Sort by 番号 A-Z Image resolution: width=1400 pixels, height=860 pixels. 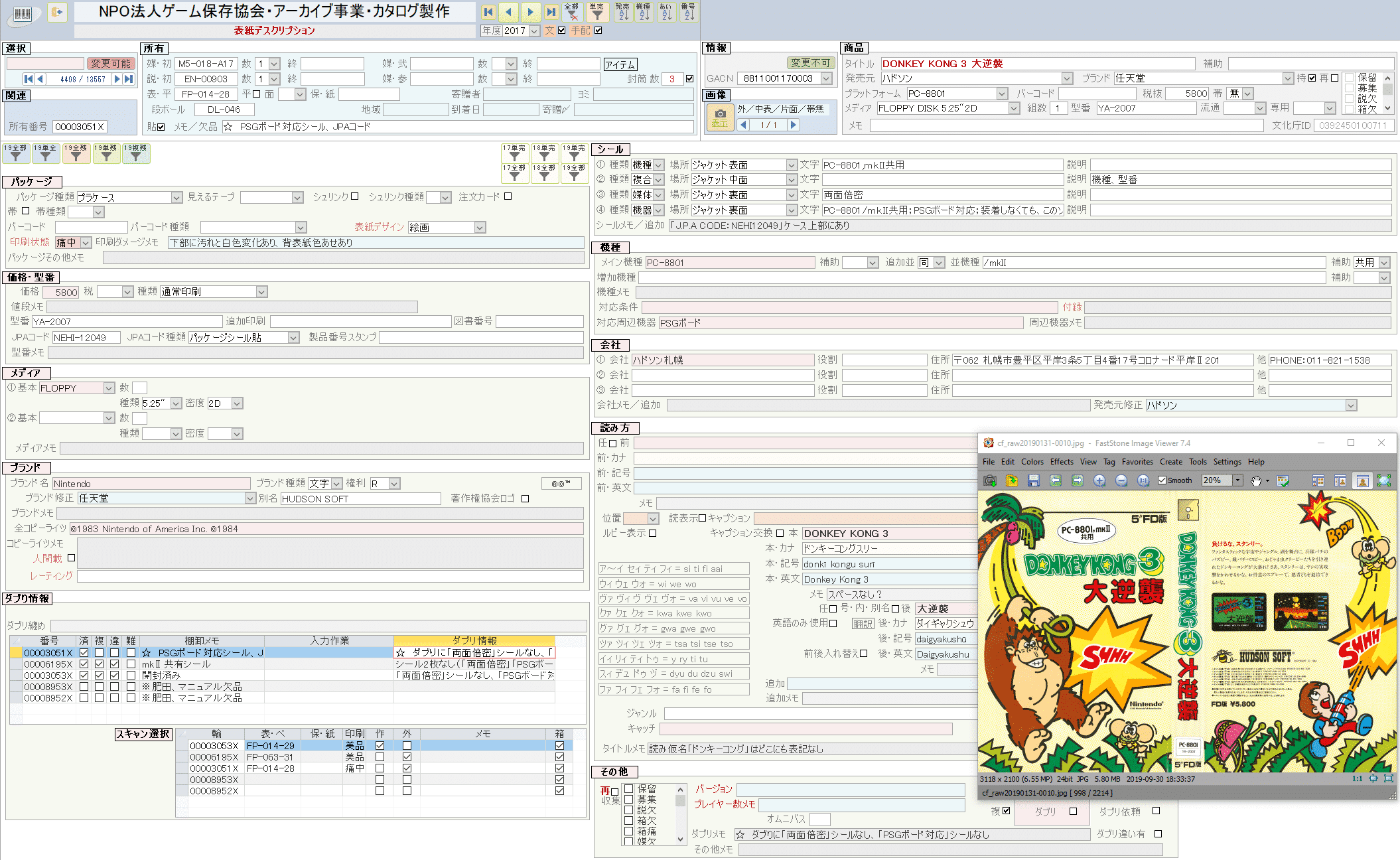[688, 11]
